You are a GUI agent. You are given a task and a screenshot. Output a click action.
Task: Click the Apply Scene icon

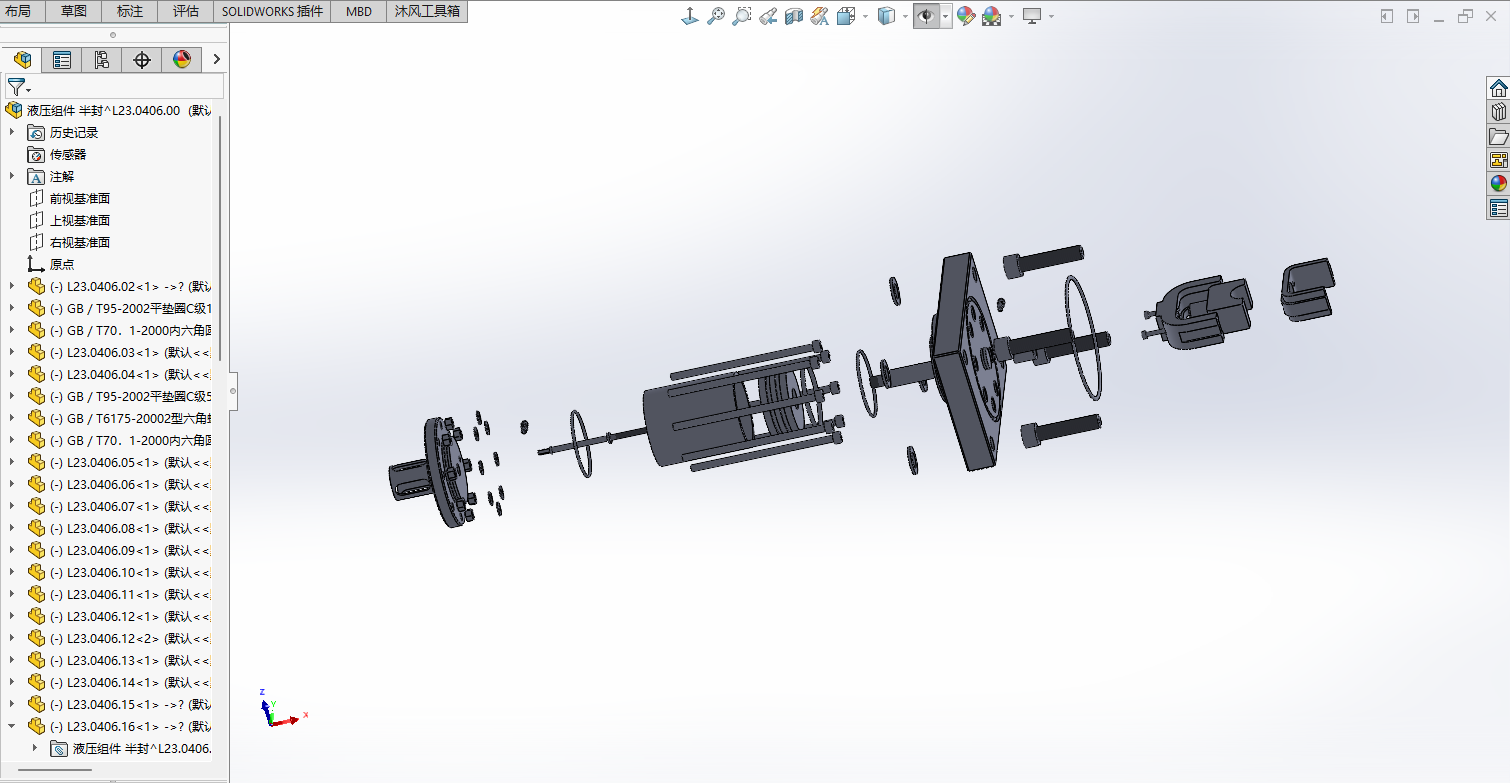(x=992, y=16)
